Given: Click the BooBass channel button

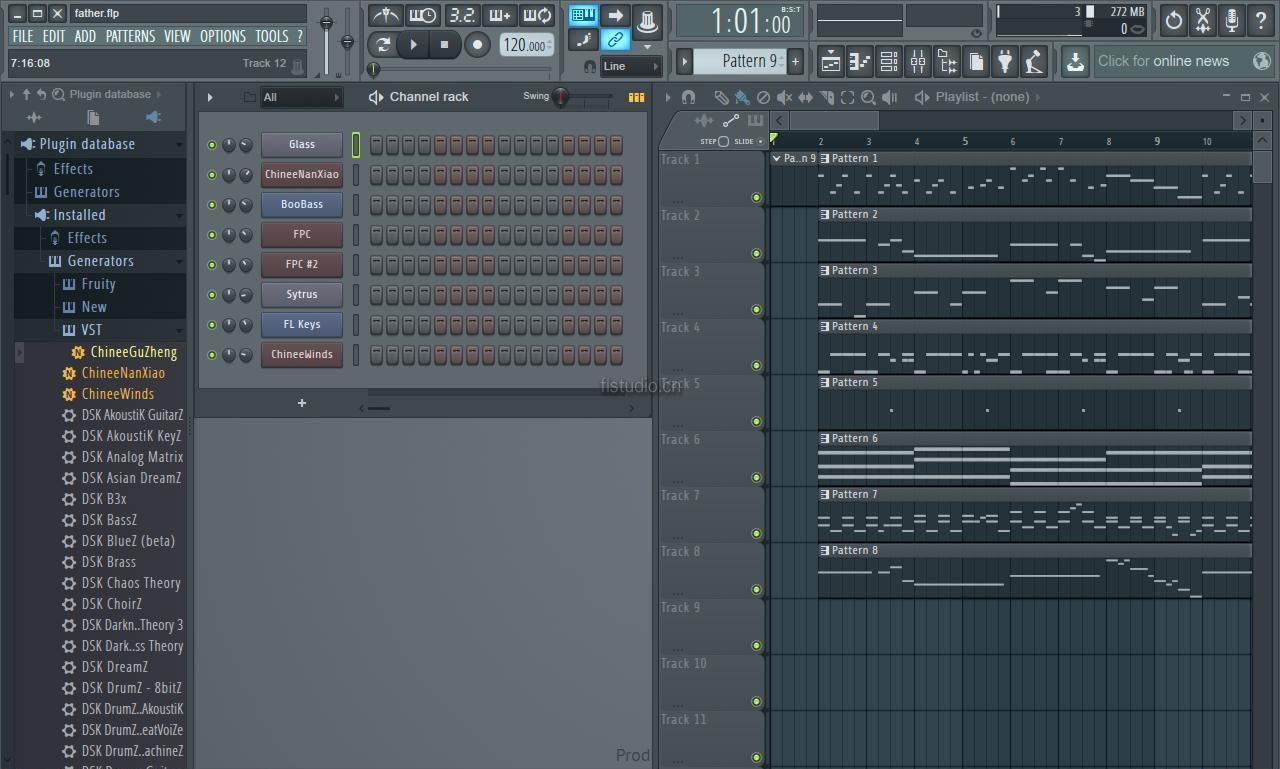Looking at the screenshot, I should pyautogui.click(x=302, y=204).
